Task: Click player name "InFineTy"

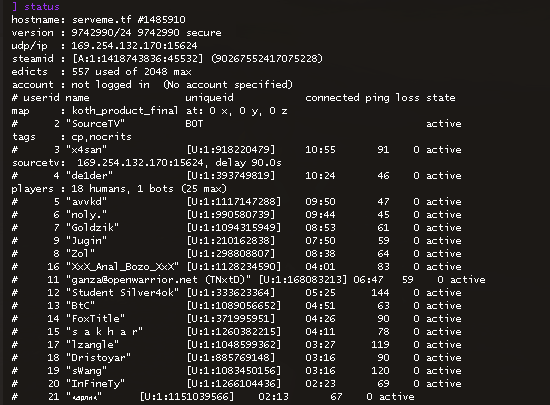Action: coord(95,383)
